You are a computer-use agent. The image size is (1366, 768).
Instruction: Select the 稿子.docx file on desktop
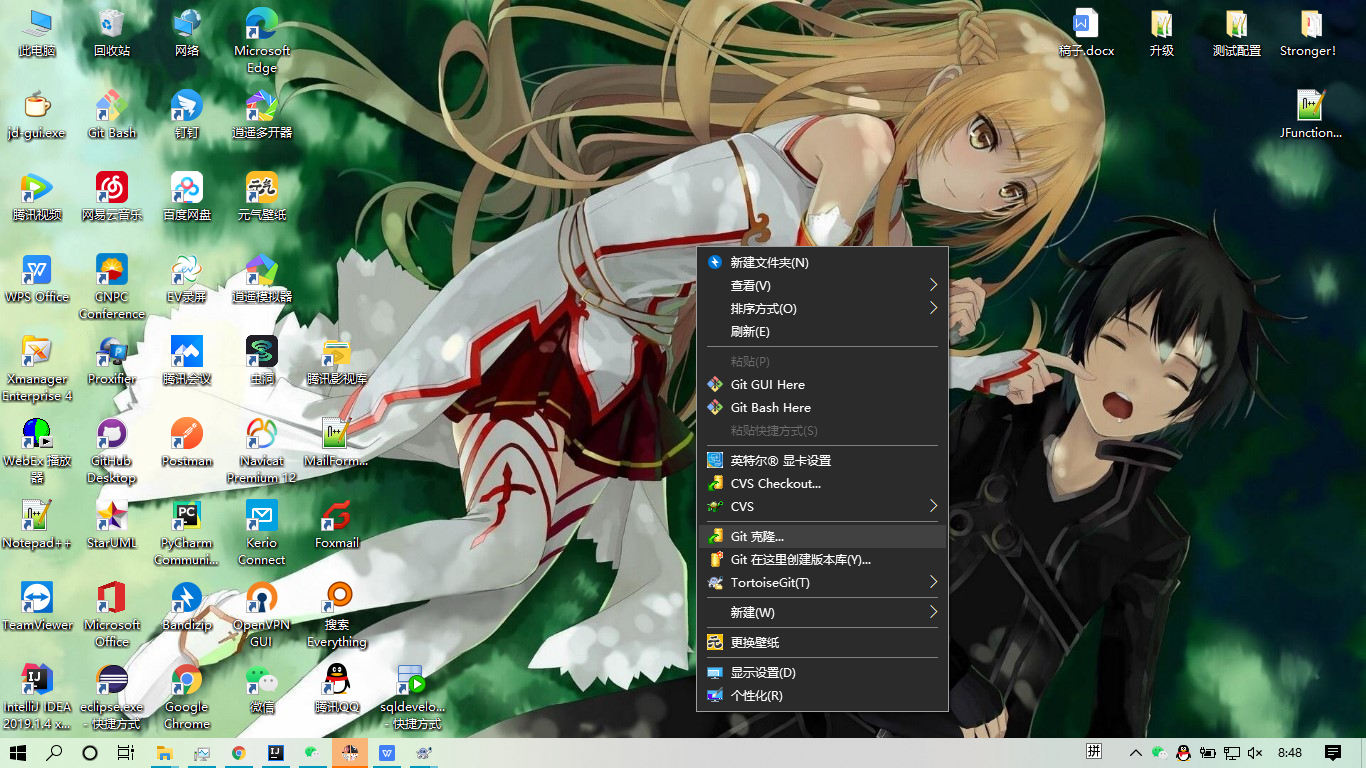[1086, 32]
